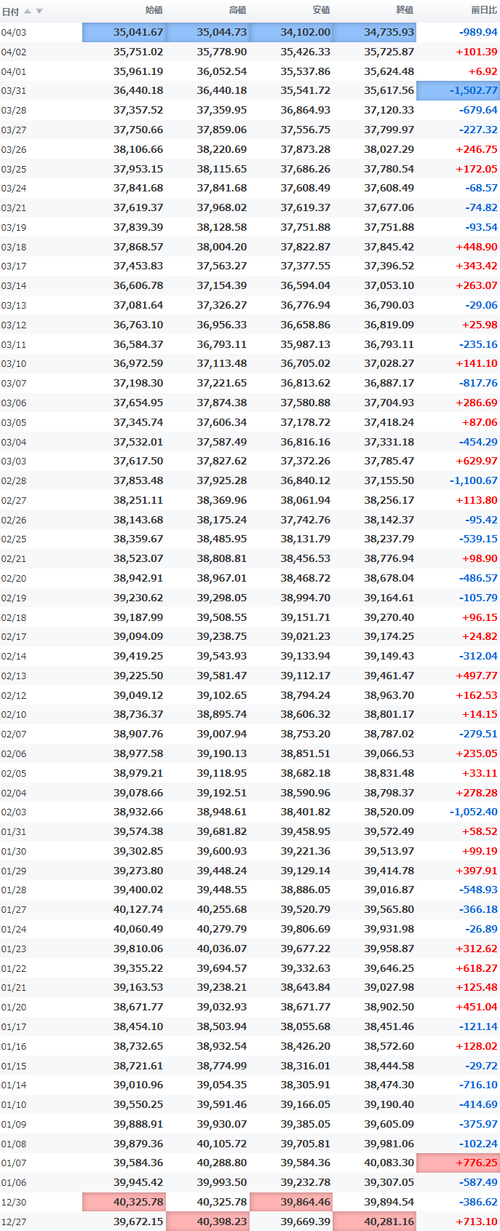Click the highlighted change value +776.25

pyautogui.click(x=458, y=1163)
